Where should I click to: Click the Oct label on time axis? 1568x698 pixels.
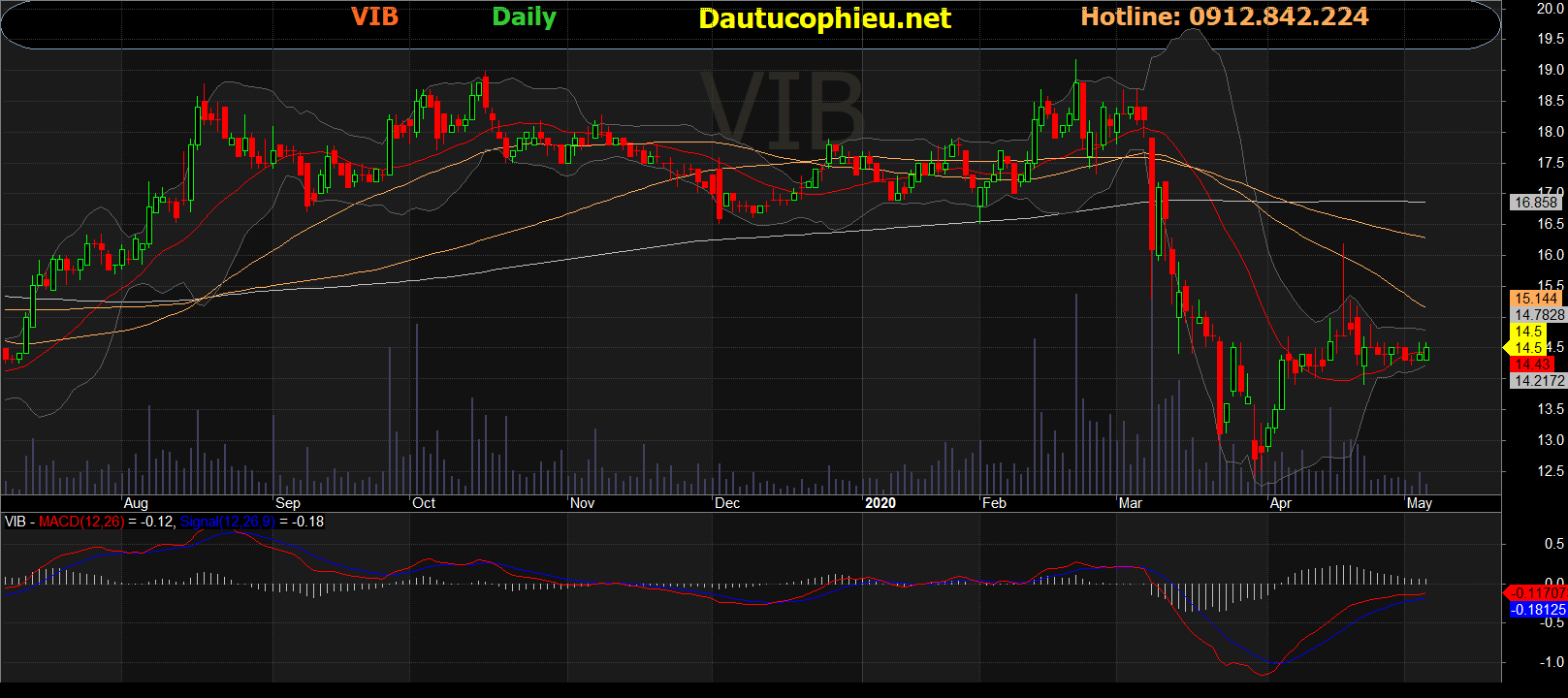point(424,503)
